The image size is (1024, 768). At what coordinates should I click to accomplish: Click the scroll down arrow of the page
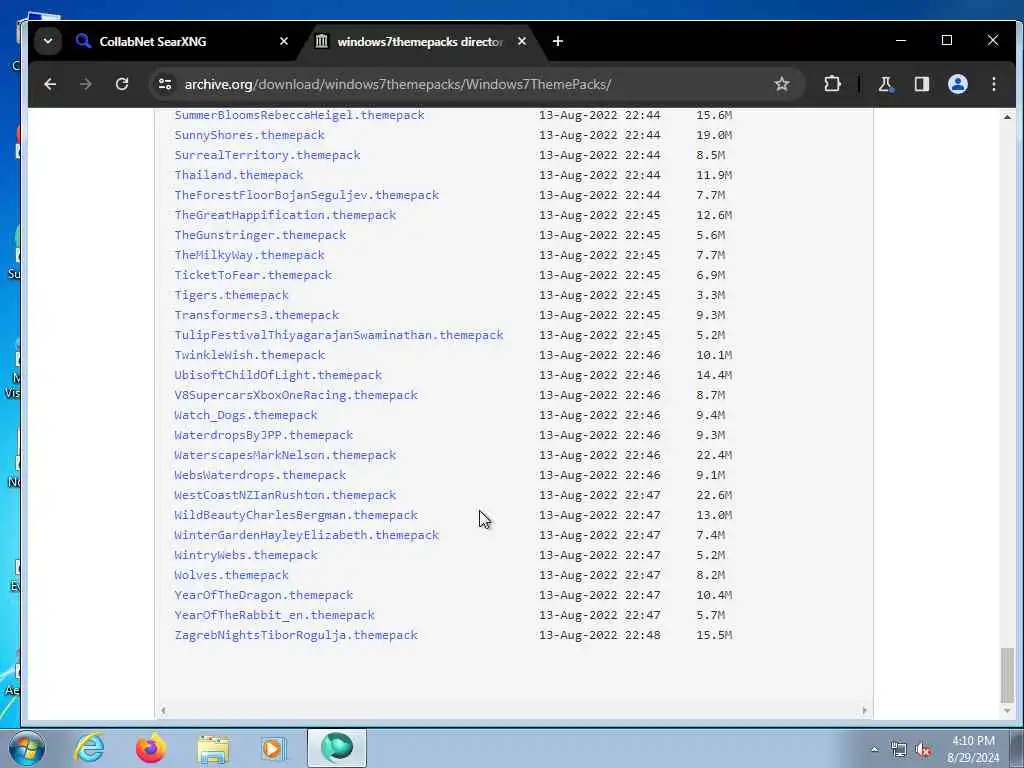tap(1007, 711)
